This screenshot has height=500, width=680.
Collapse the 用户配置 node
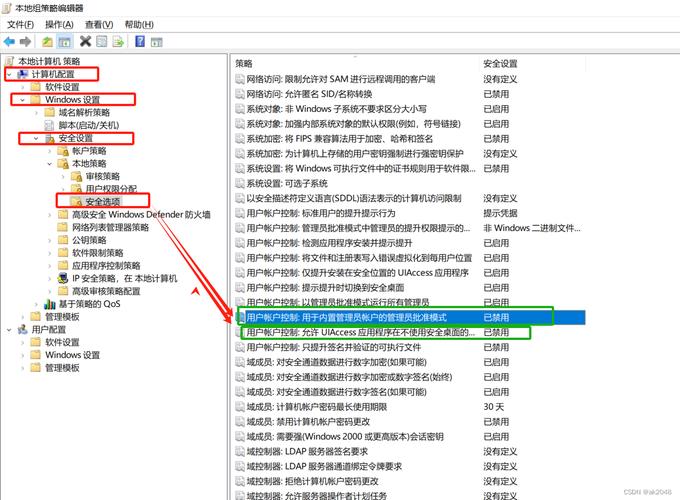pyautogui.click(x=10, y=330)
